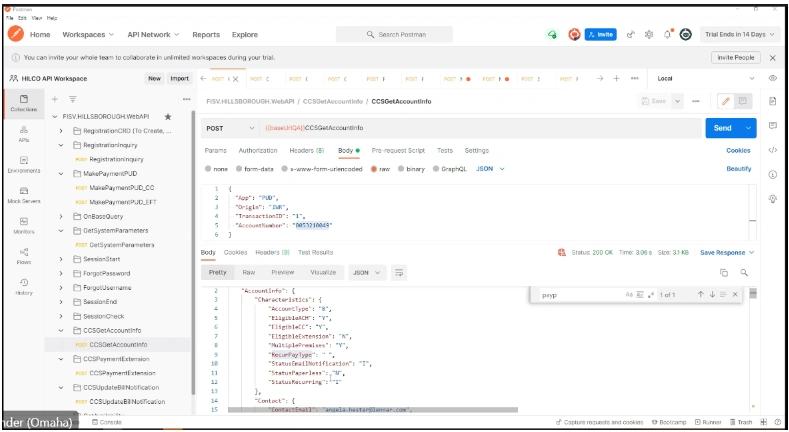Click the Invite button
The height and width of the screenshot is (432, 789).
(600, 35)
